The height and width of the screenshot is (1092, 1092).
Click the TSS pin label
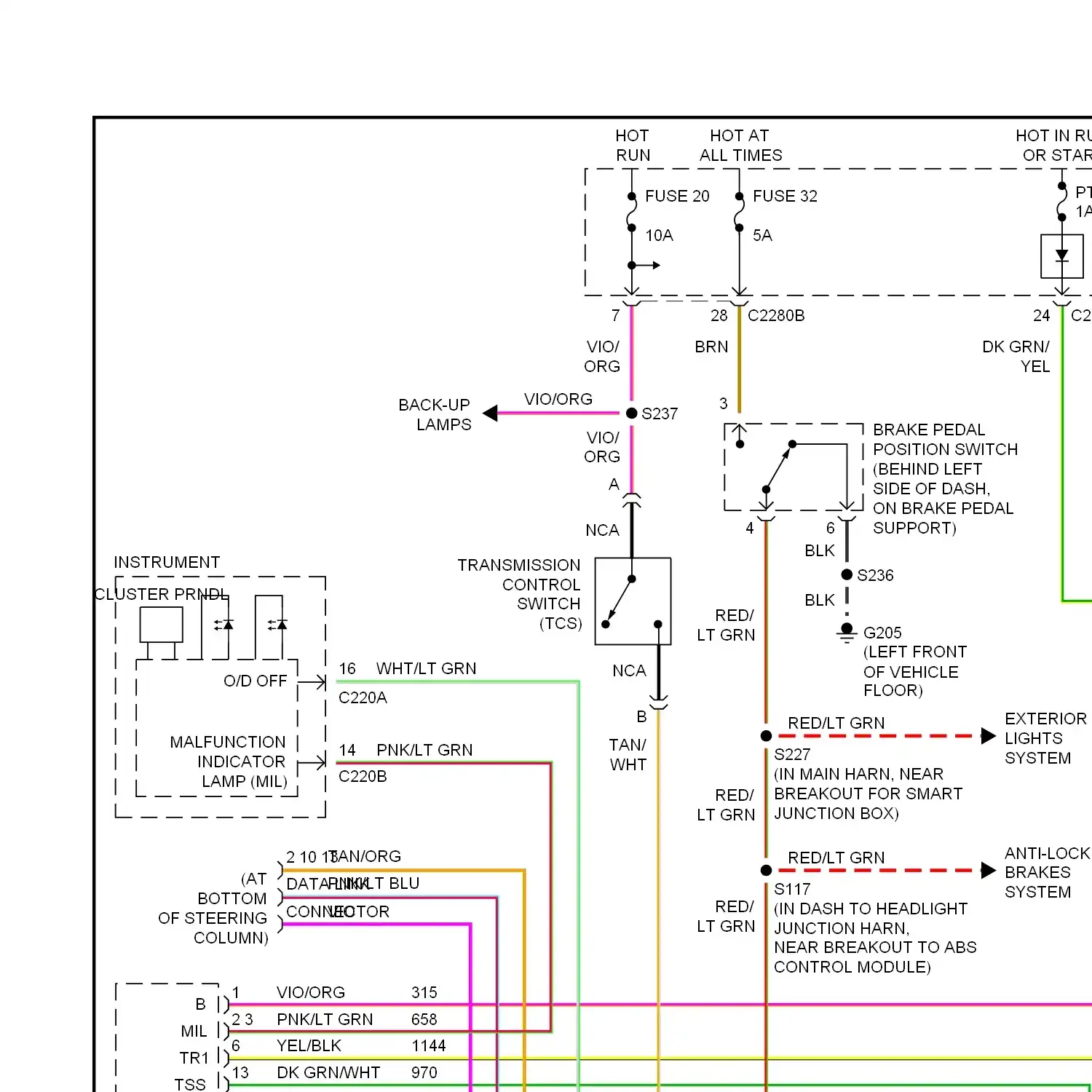point(190,1085)
